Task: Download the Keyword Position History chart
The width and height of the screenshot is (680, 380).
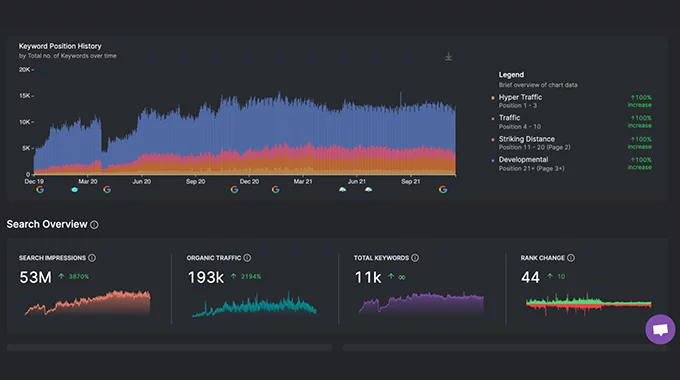Action: (448, 57)
